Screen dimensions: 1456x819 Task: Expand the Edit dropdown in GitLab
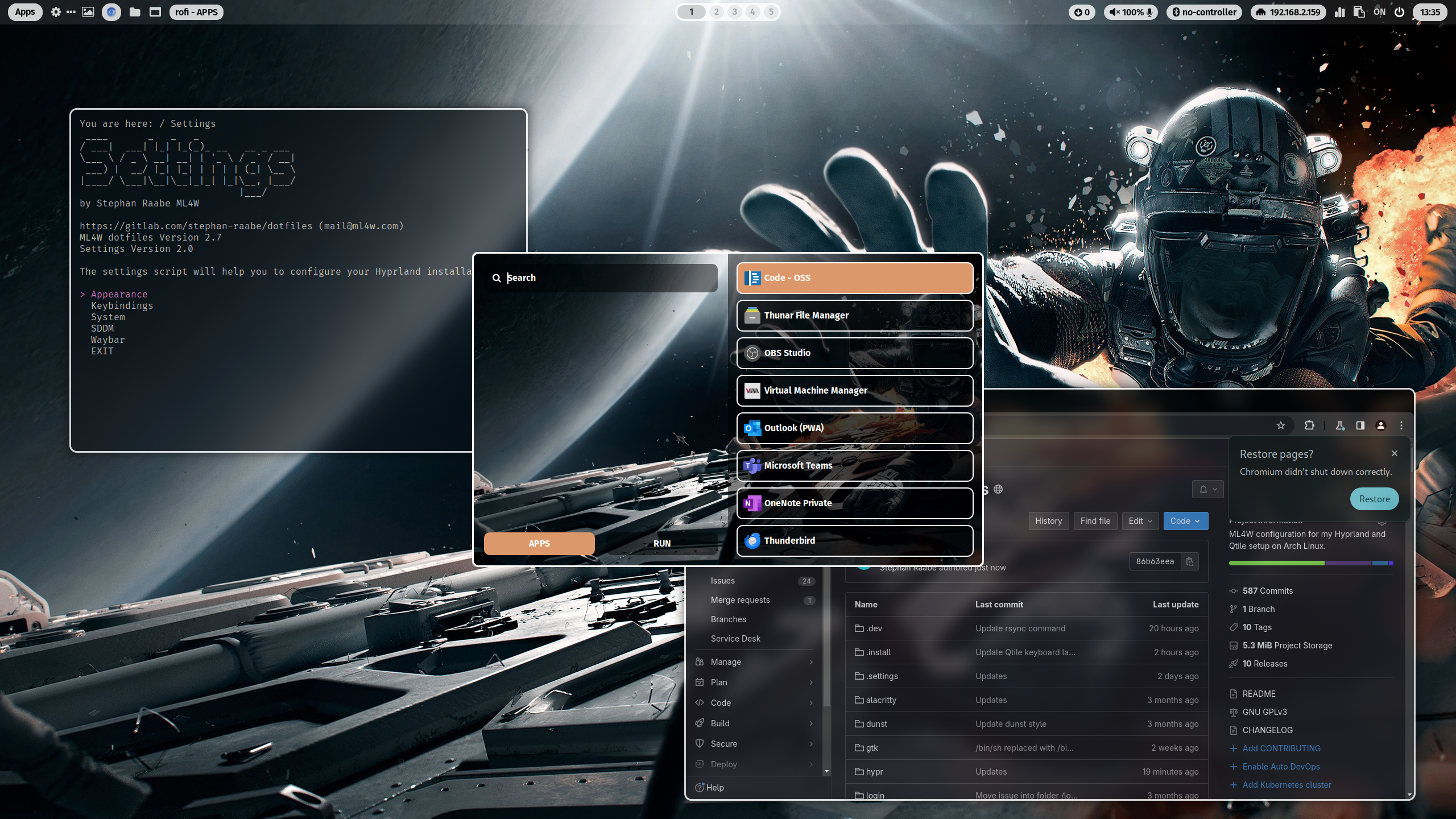[x=1140, y=521]
